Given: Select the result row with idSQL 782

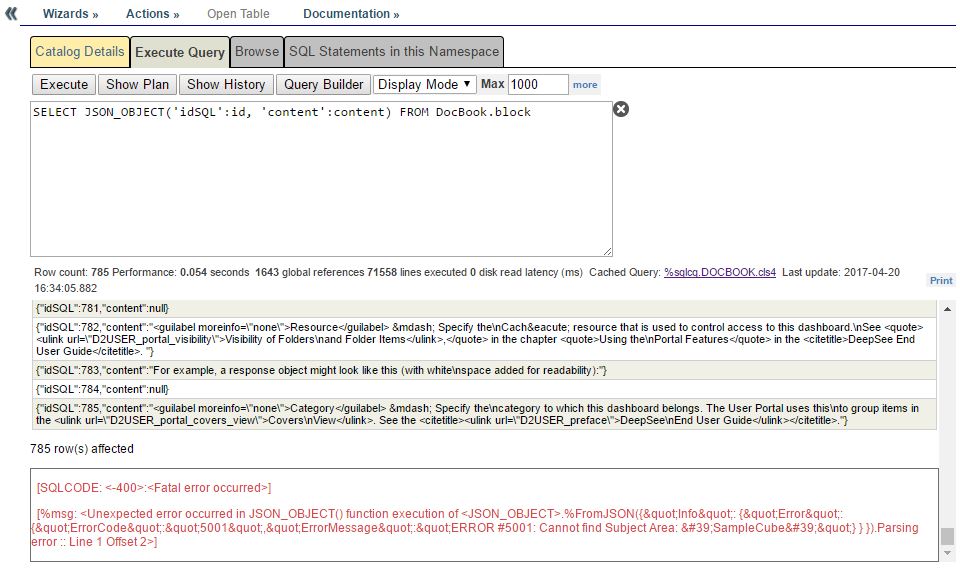Looking at the screenshot, I should 484,339.
